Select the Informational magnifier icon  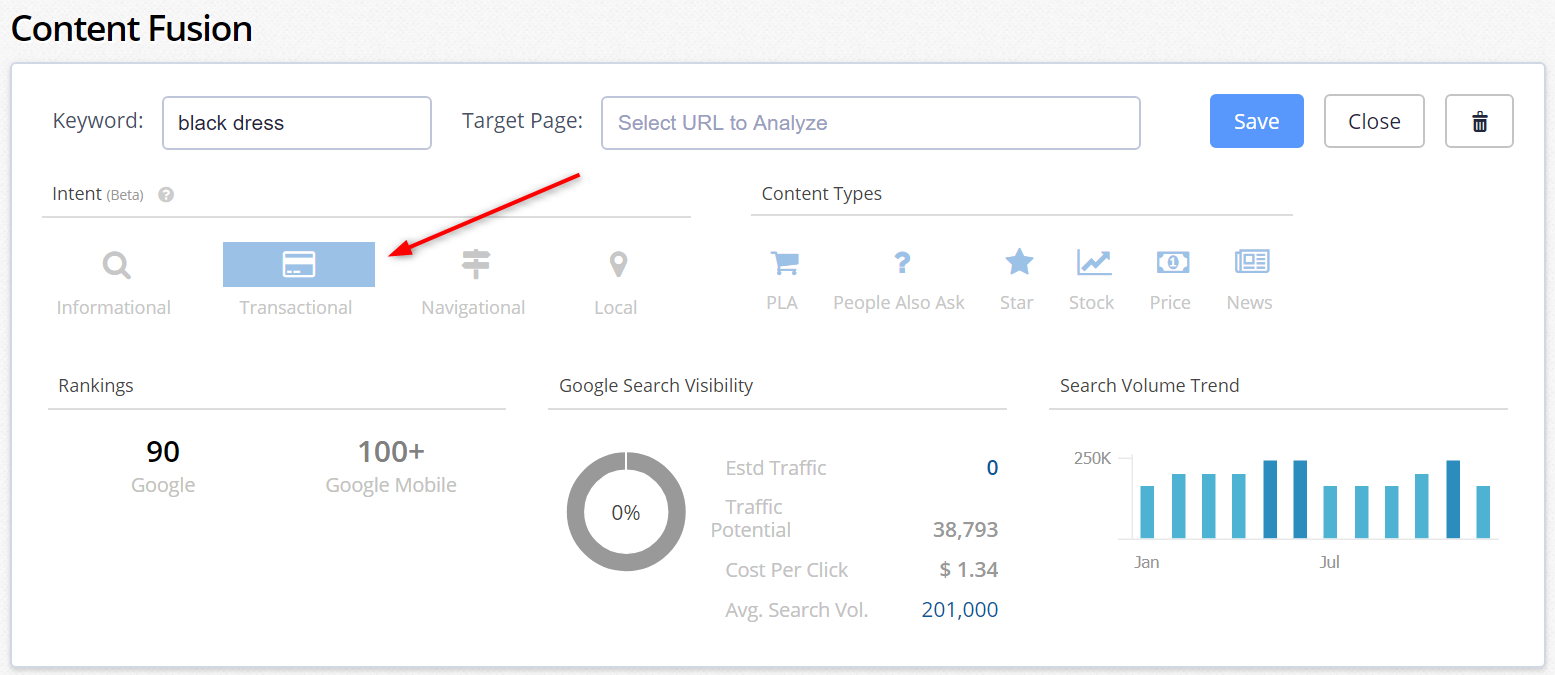116,265
